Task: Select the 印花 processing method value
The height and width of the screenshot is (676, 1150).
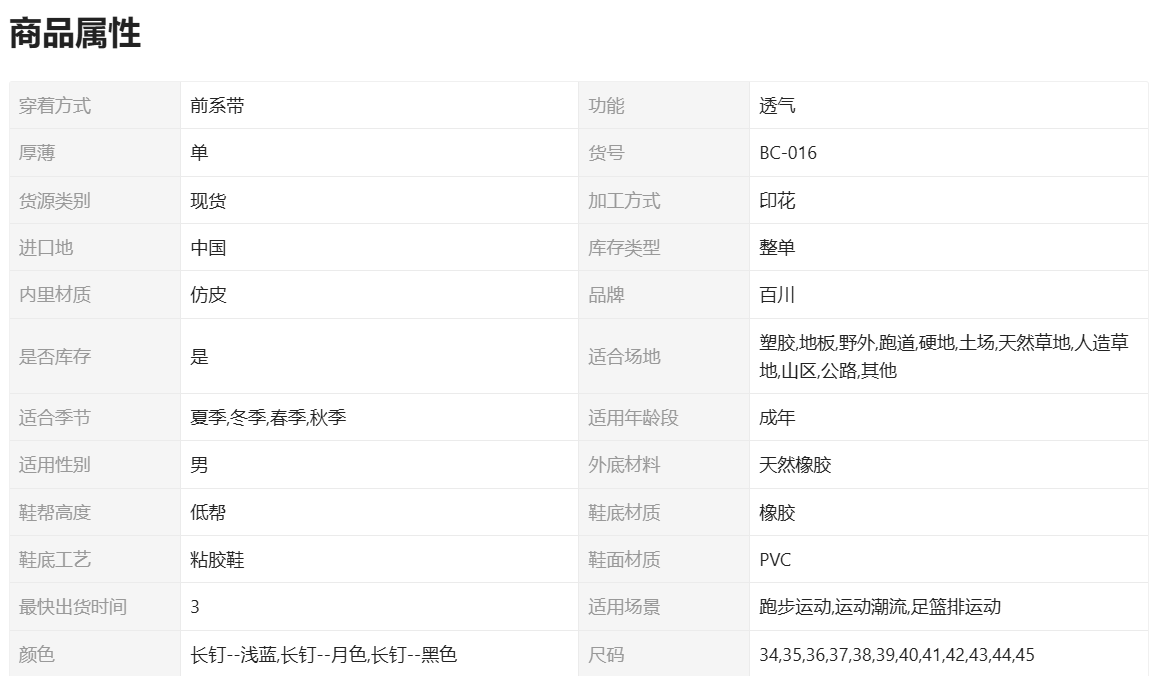Action: (777, 201)
